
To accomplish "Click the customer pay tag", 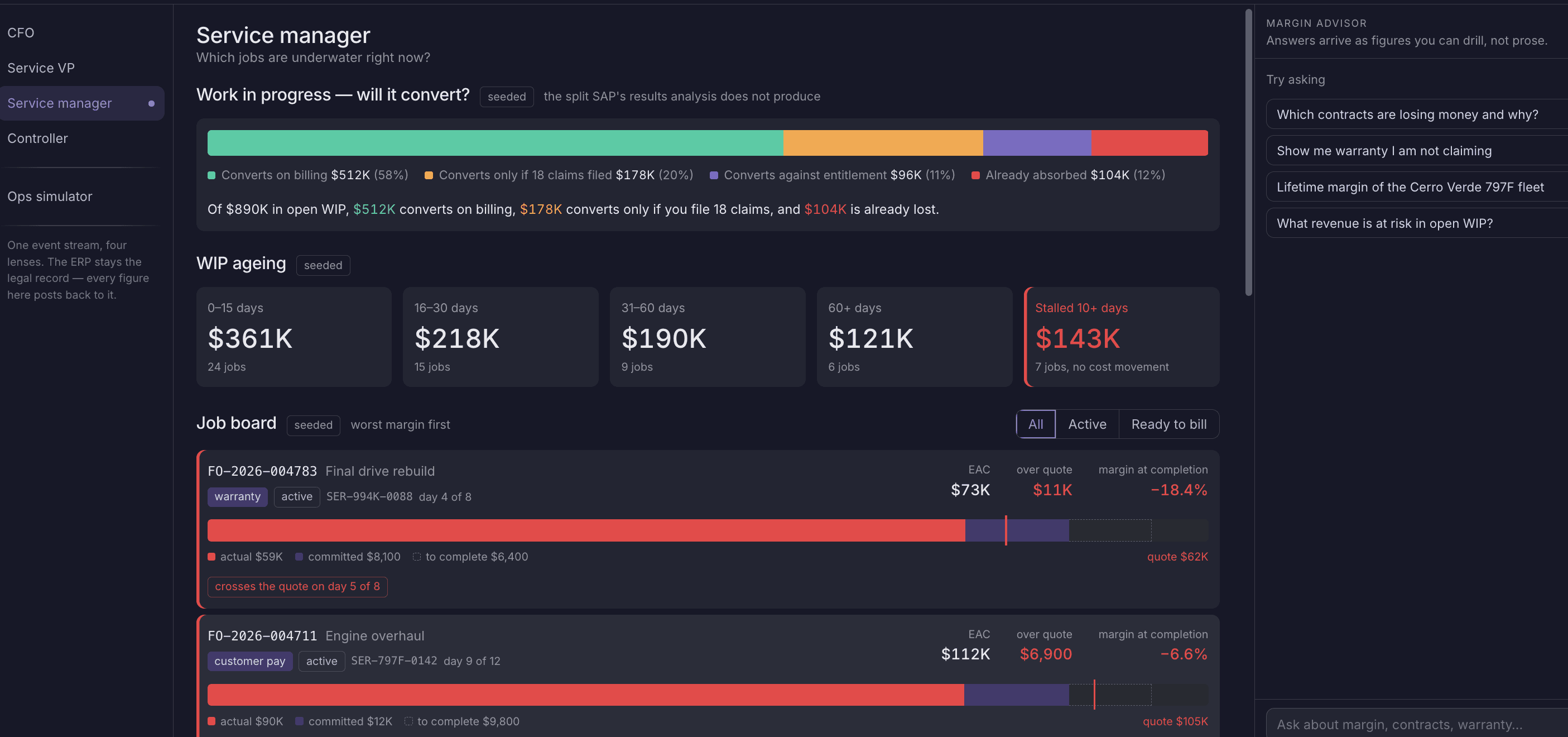I will click(249, 661).
